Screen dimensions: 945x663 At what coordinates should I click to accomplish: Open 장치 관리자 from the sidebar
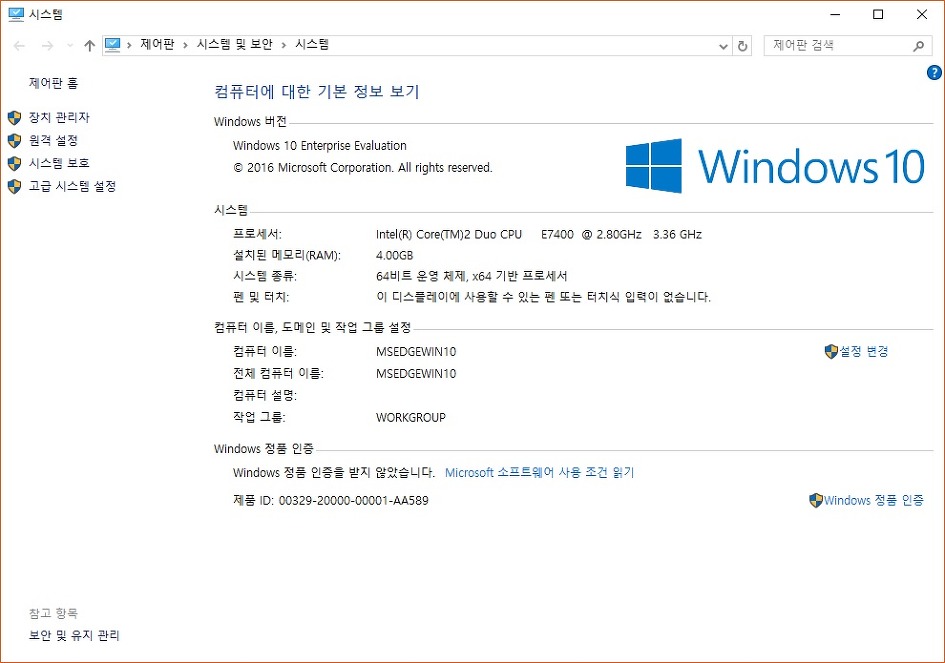pyautogui.click(x=59, y=118)
